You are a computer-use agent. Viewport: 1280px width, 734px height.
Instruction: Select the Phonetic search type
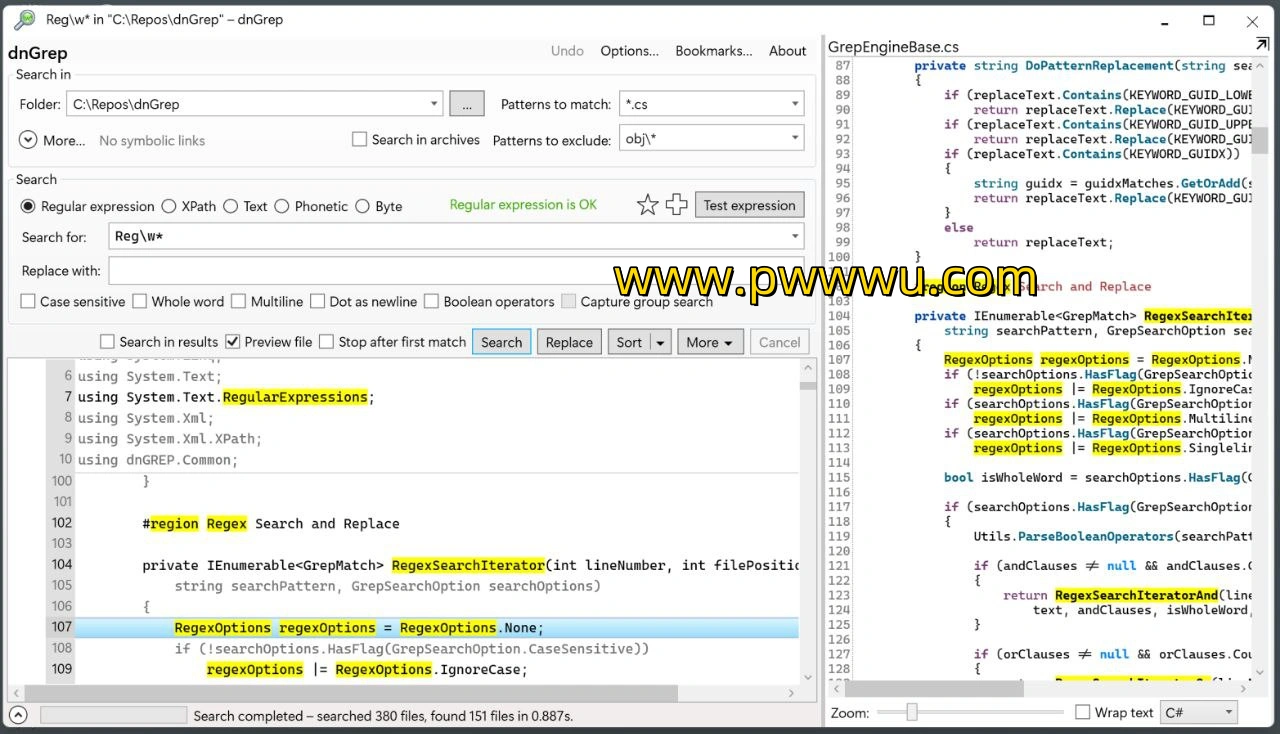pos(282,206)
